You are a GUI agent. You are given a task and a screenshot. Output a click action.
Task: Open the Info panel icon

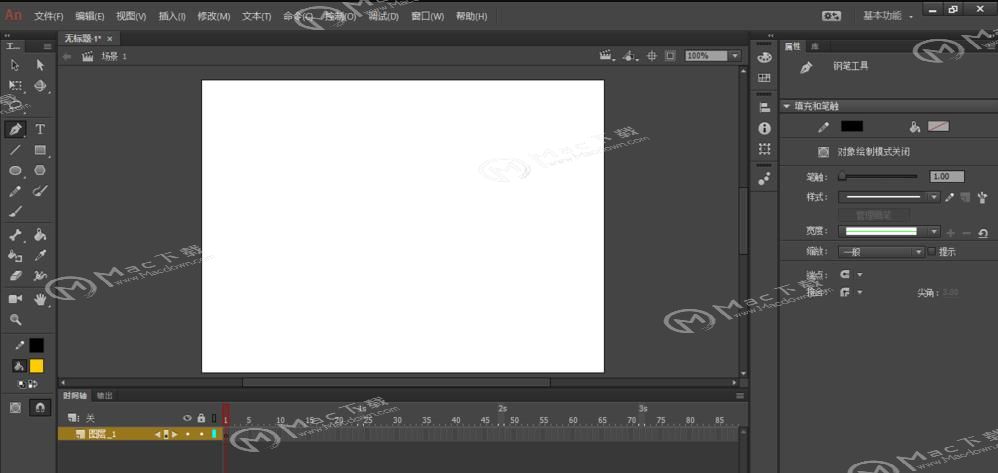[x=764, y=129]
